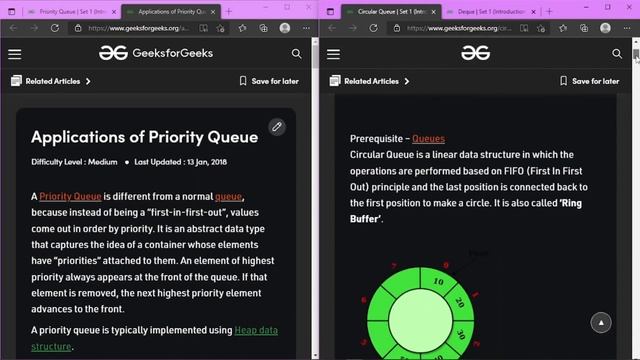The height and width of the screenshot is (360, 640).
Task: Open profile avatar in right browser
Action: coord(605,28)
